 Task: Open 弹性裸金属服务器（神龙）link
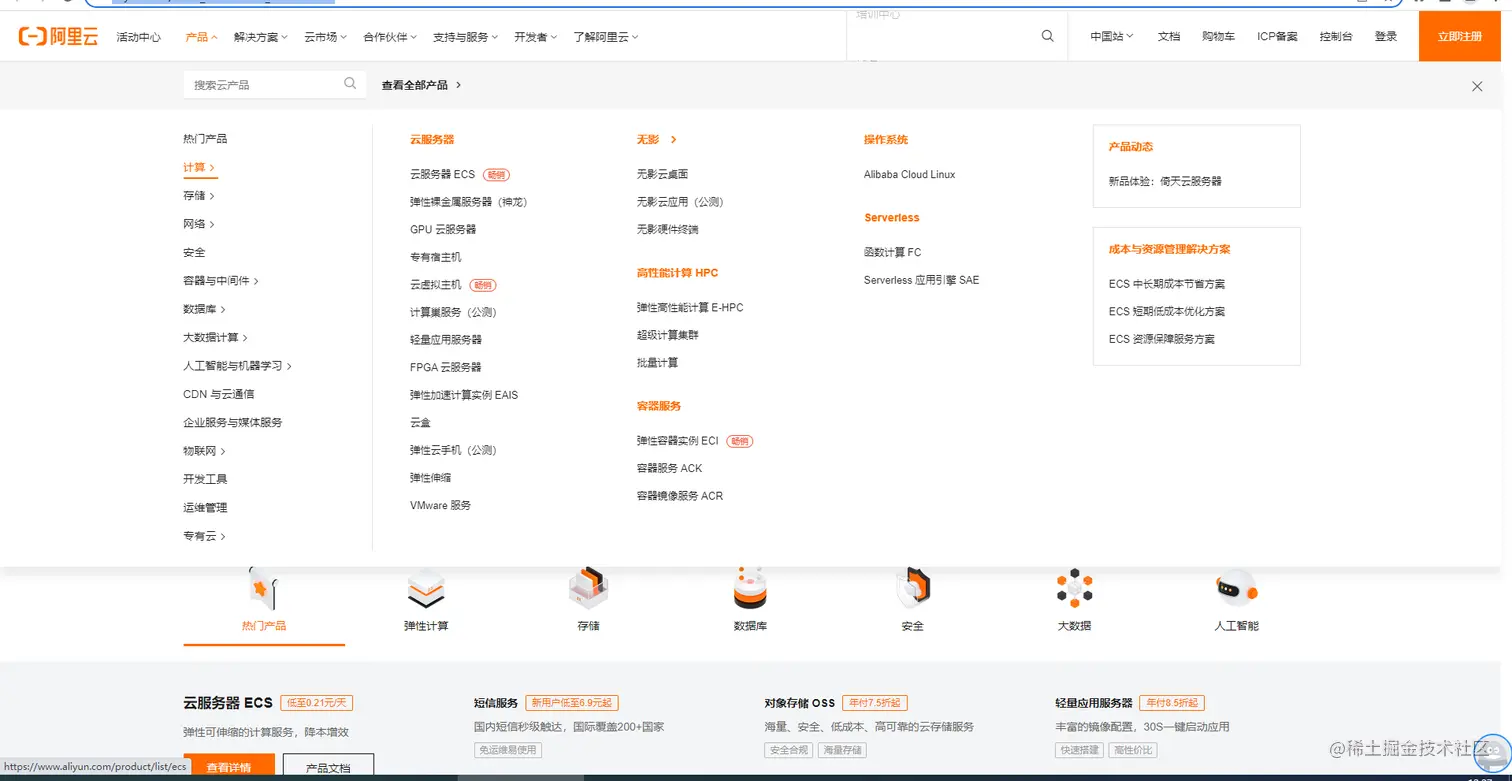[468, 202]
